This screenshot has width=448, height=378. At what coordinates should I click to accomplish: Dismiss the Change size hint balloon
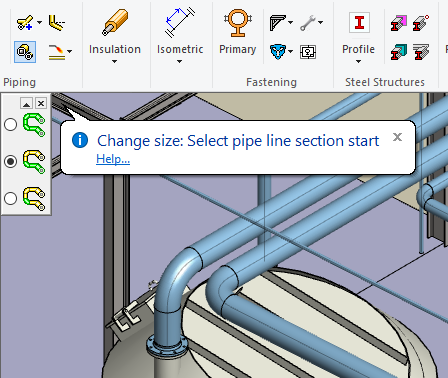tap(397, 137)
